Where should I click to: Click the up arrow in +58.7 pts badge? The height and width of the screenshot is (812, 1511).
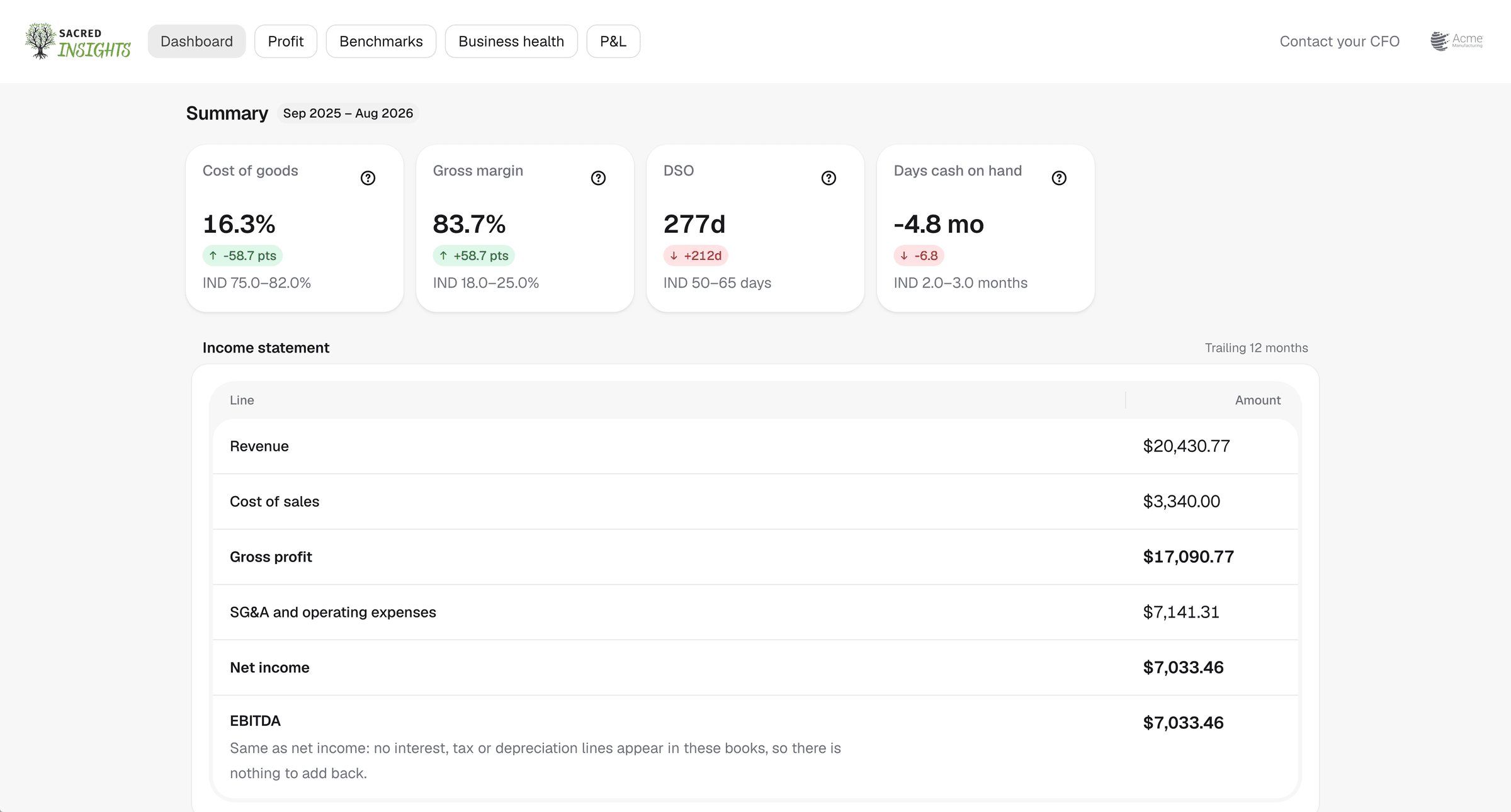pos(444,256)
